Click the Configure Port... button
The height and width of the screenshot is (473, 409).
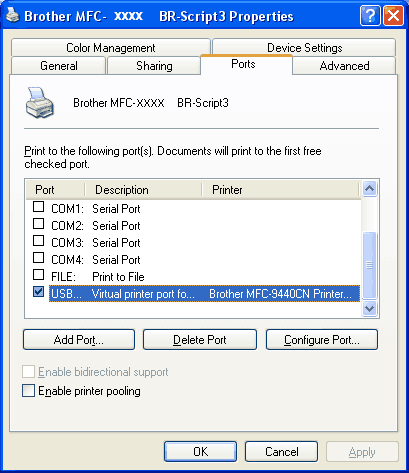pyautogui.click(x=322, y=340)
